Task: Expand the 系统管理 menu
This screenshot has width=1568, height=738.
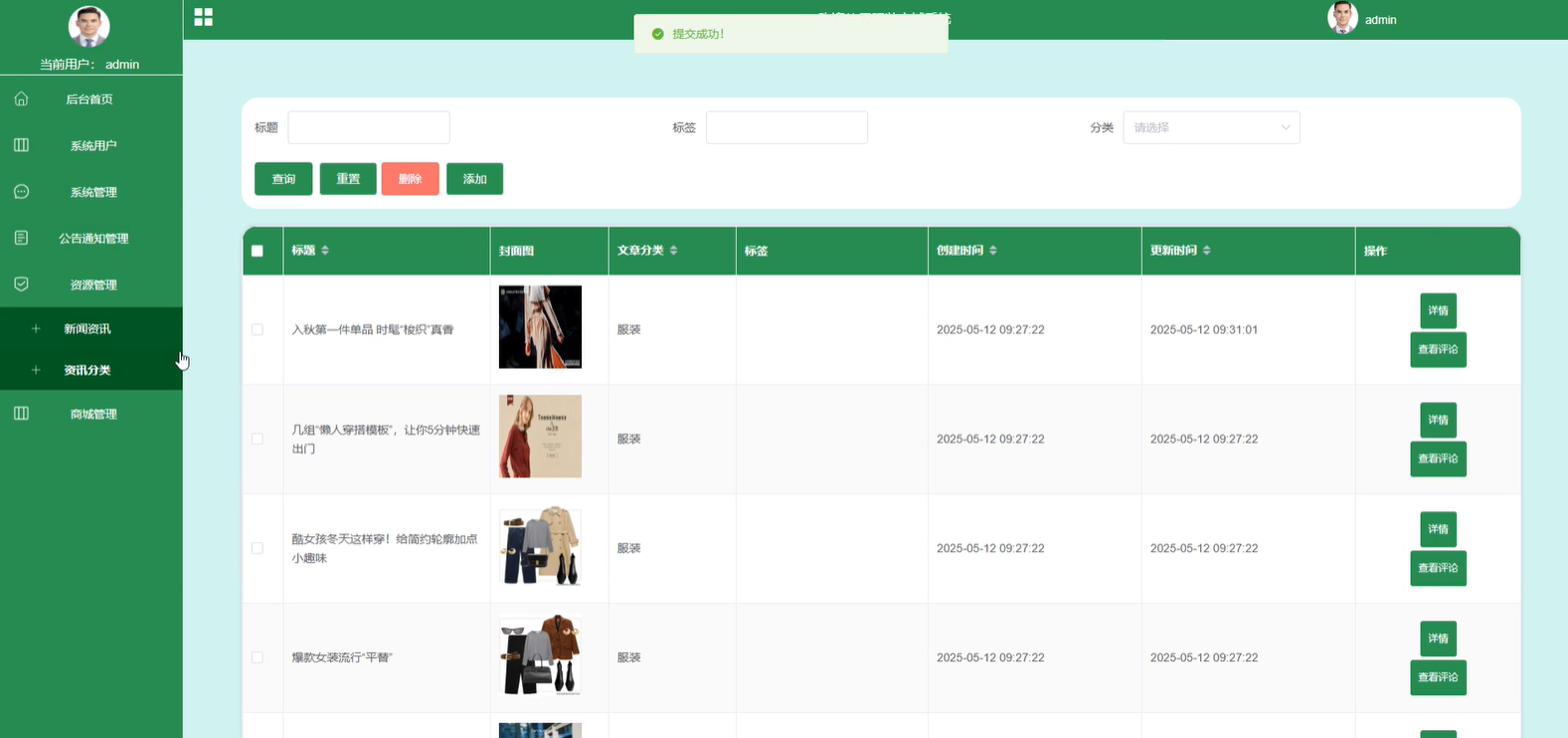Action: 90,191
